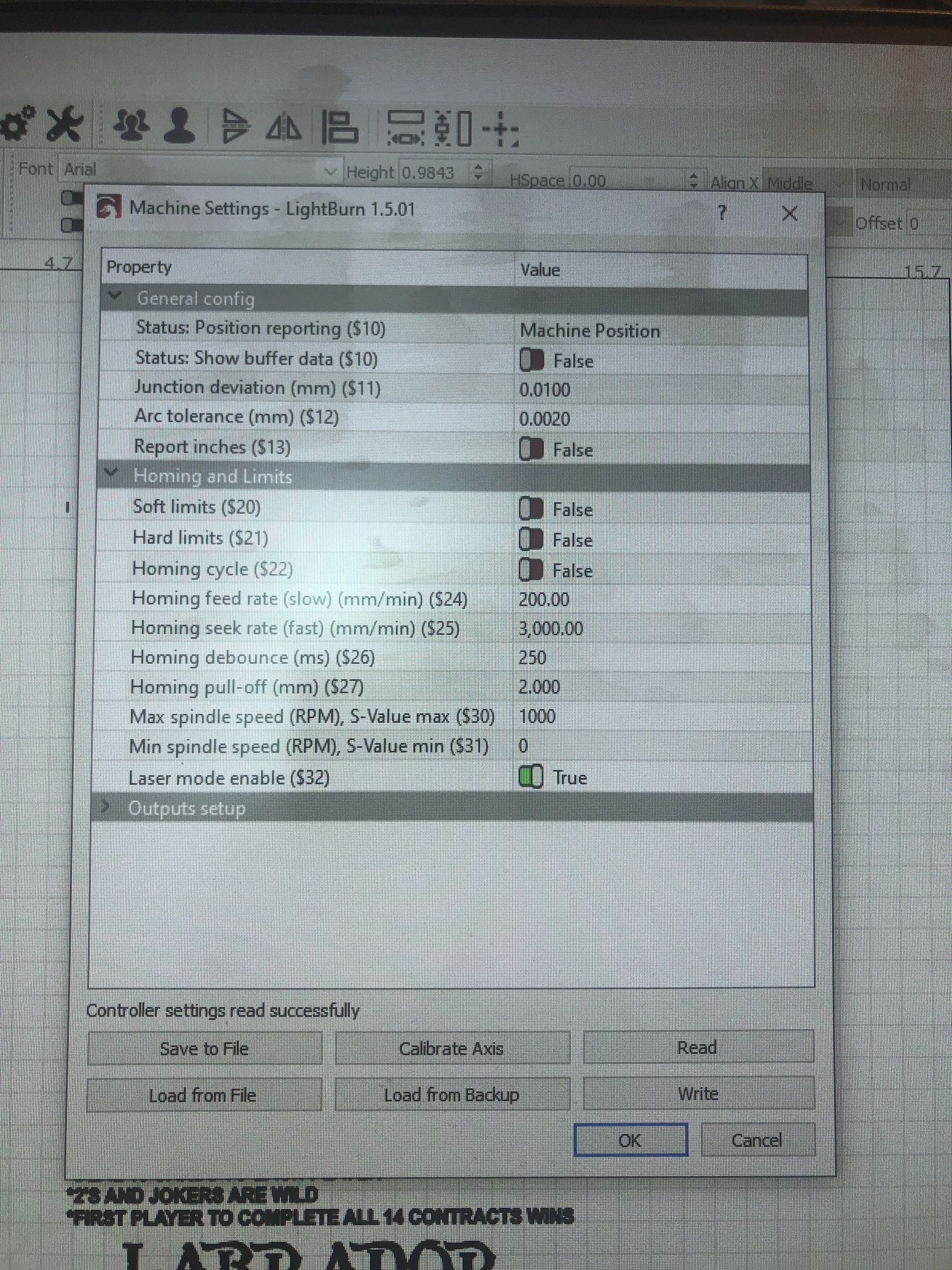This screenshot has height=1270, width=952.
Task: Click the Property column header
Action: [309, 267]
